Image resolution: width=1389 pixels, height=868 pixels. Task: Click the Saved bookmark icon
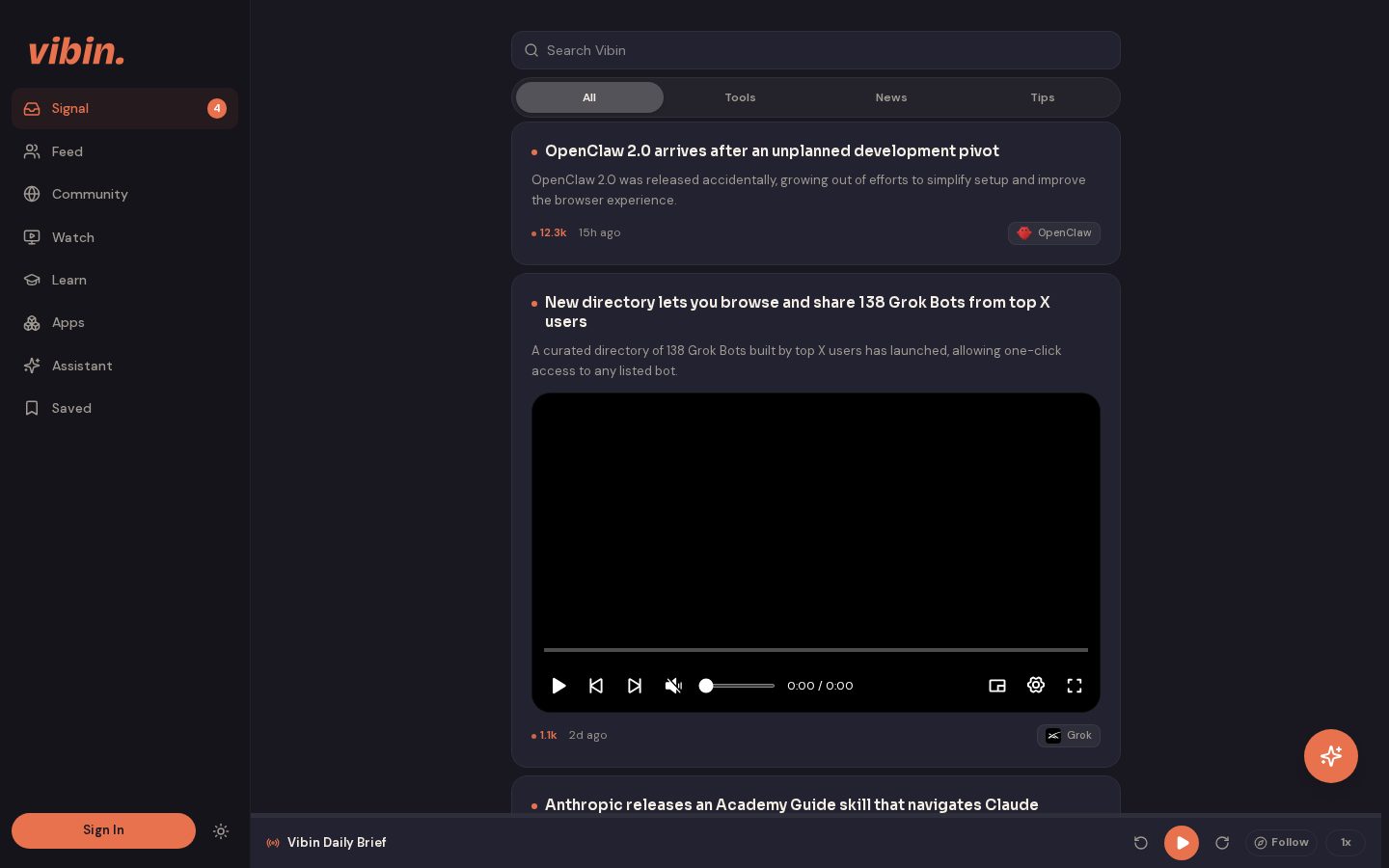pyautogui.click(x=32, y=408)
